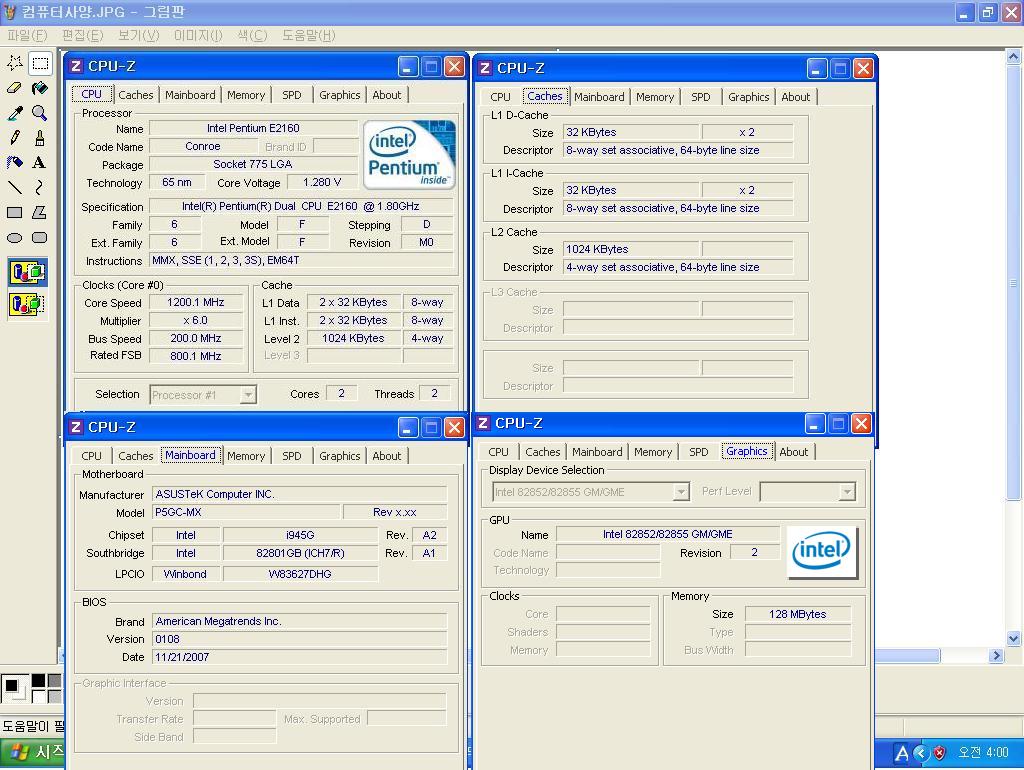Screen dimensions: 1024x770
Task: Pick the Eraser tool in Paint
Action: 14,88
